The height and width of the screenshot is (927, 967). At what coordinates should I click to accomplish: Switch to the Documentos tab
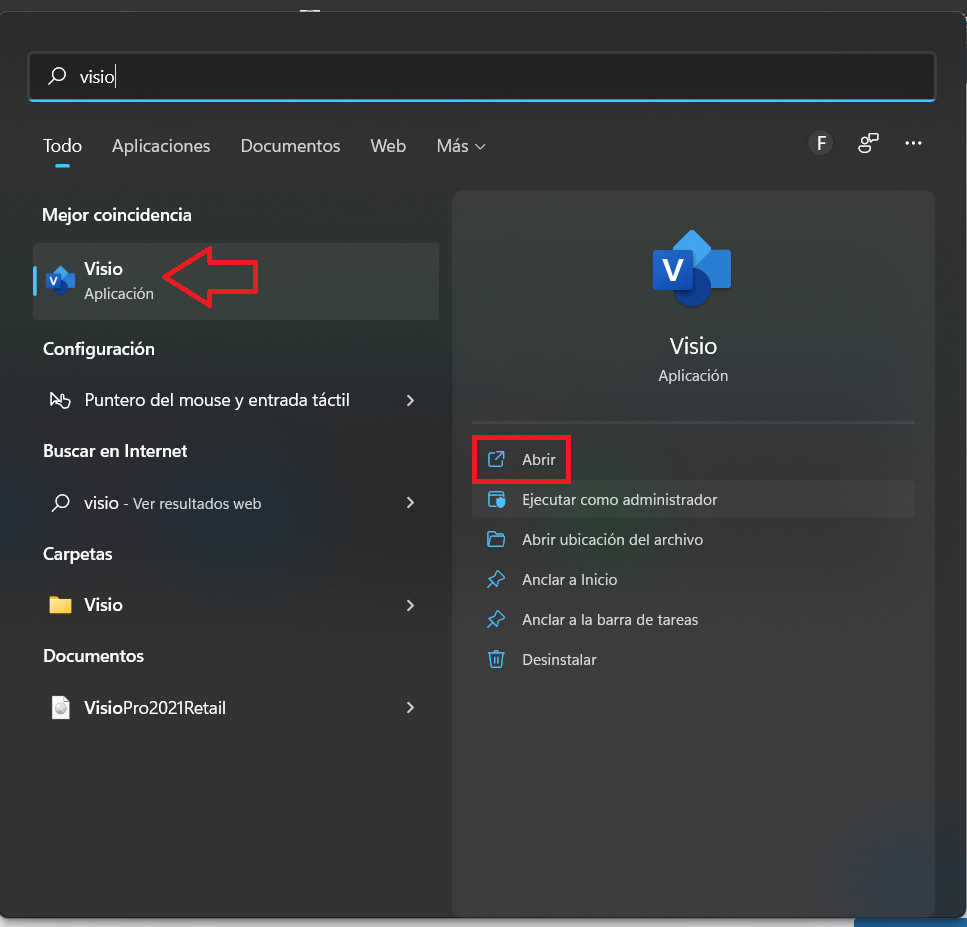(290, 146)
